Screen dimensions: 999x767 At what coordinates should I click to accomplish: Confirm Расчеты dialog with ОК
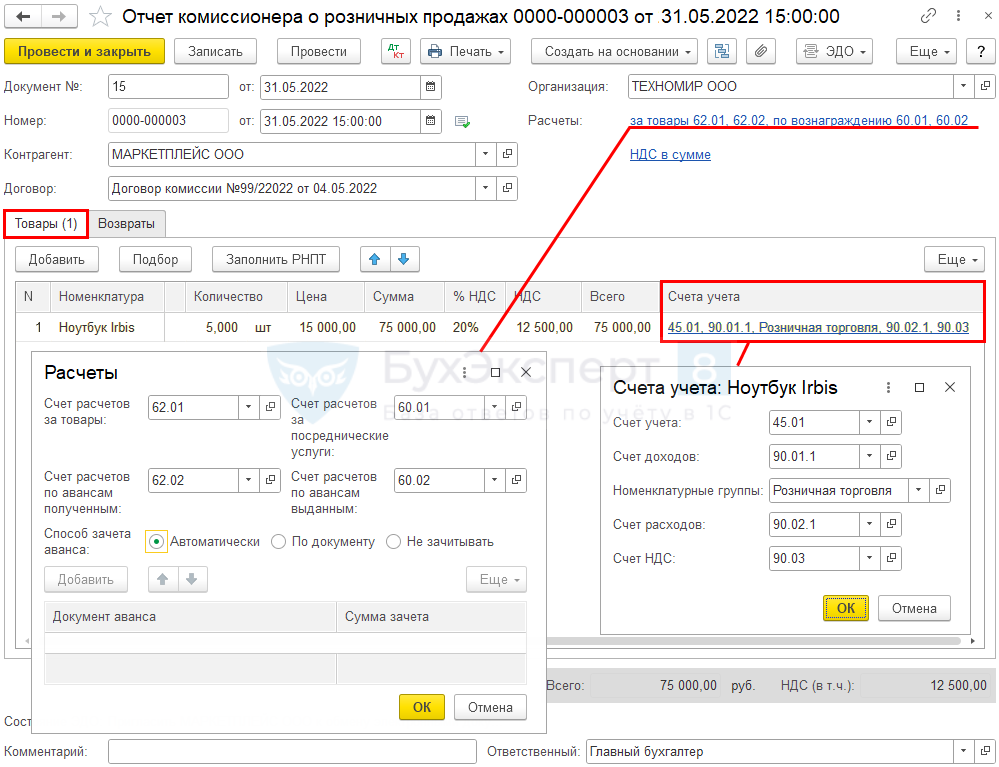[x=422, y=707]
